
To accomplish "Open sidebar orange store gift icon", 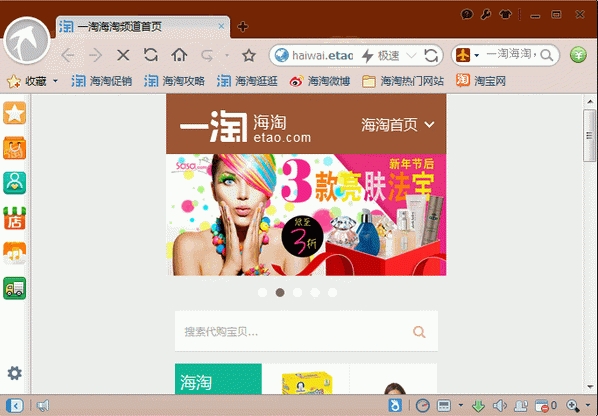I will pos(14,253).
